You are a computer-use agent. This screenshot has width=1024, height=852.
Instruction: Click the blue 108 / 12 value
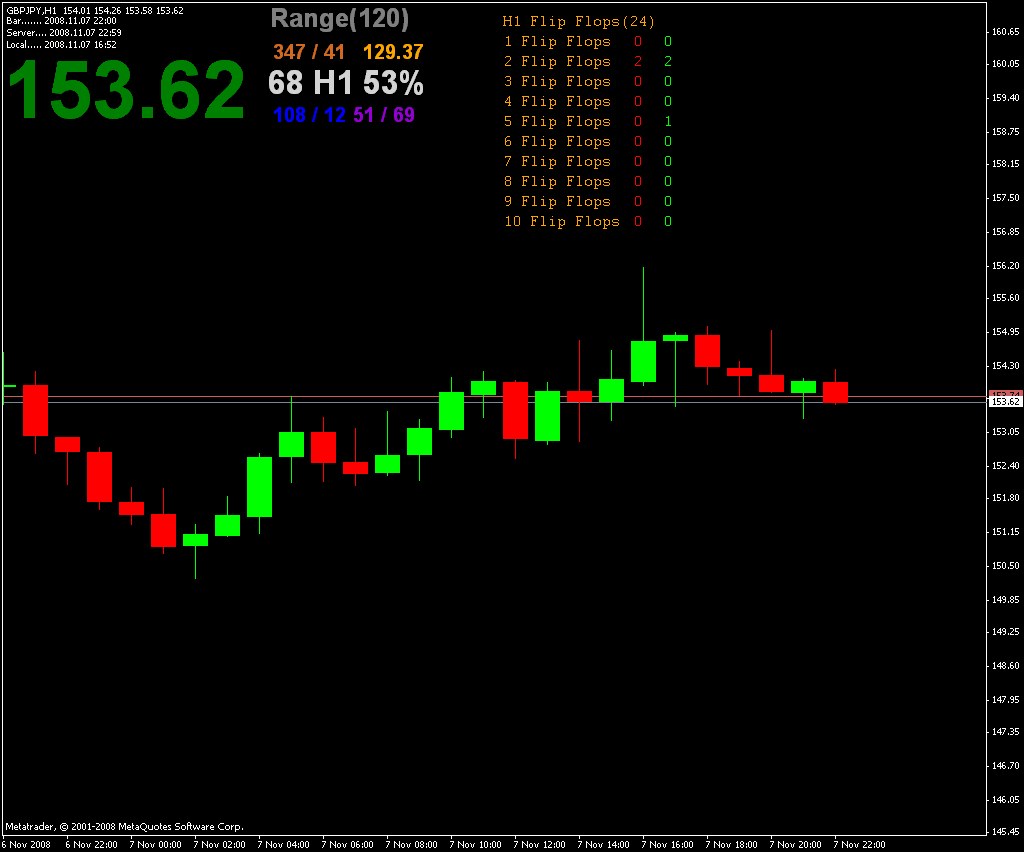310,115
